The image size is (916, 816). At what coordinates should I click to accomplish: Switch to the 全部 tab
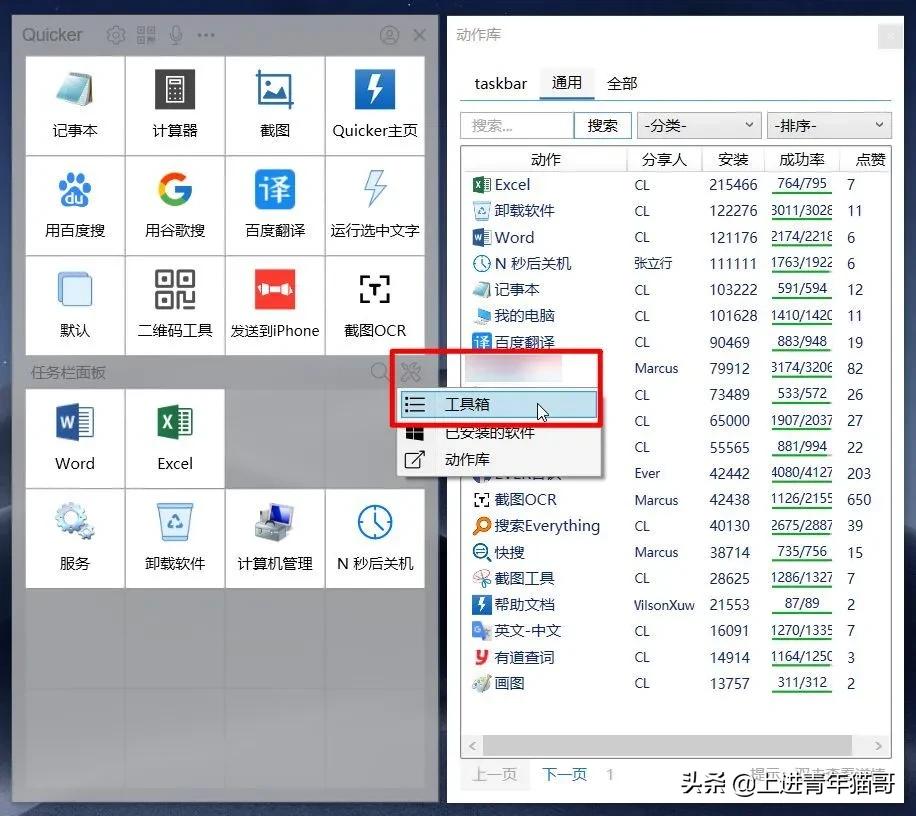tap(622, 84)
